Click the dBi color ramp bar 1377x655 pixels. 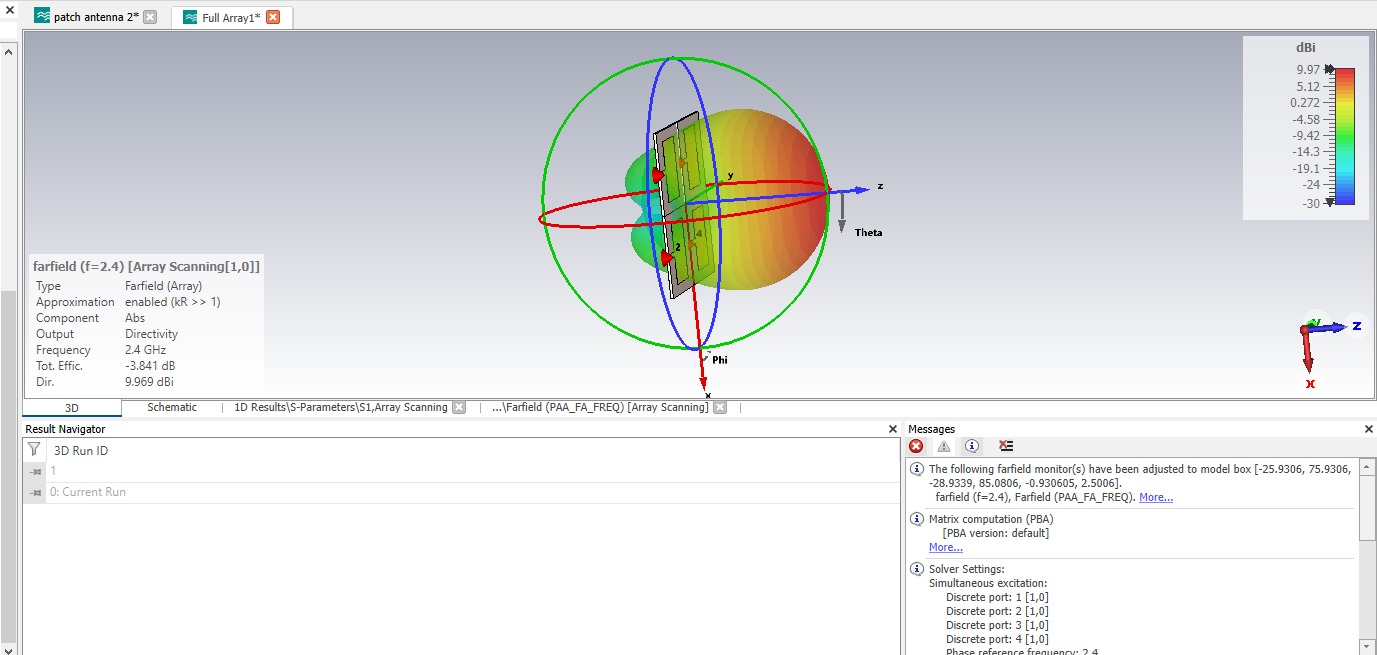(1345, 135)
